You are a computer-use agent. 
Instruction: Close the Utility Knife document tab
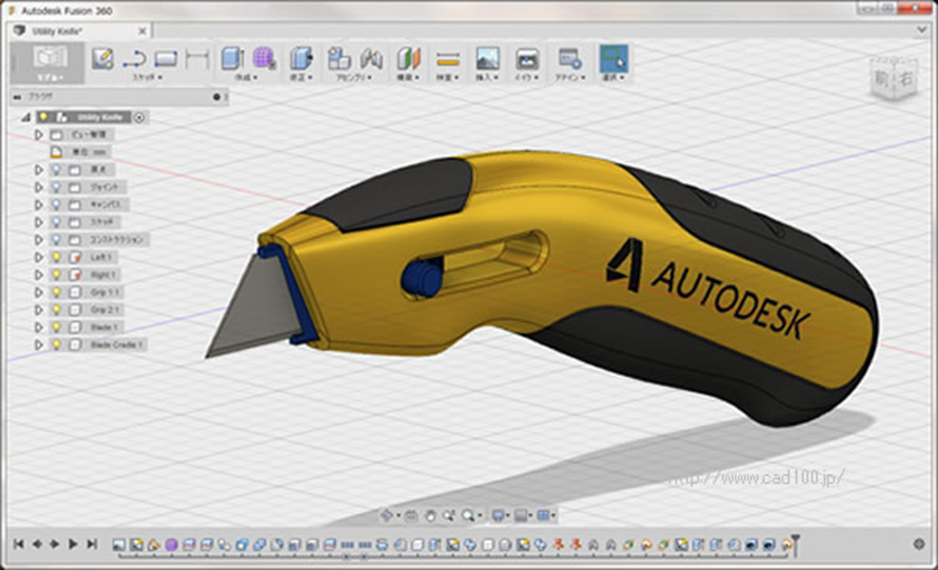click(x=142, y=31)
